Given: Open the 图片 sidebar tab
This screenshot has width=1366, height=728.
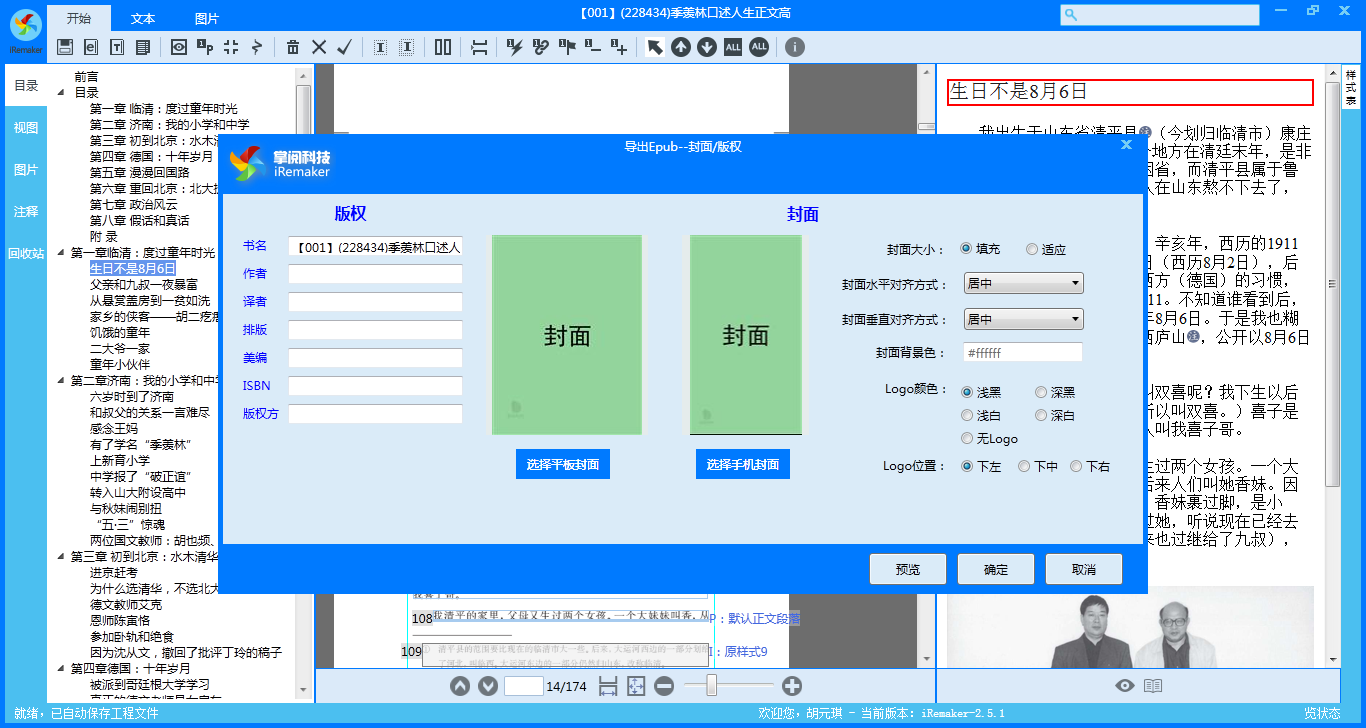Looking at the screenshot, I should pyautogui.click(x=26, y=169).
